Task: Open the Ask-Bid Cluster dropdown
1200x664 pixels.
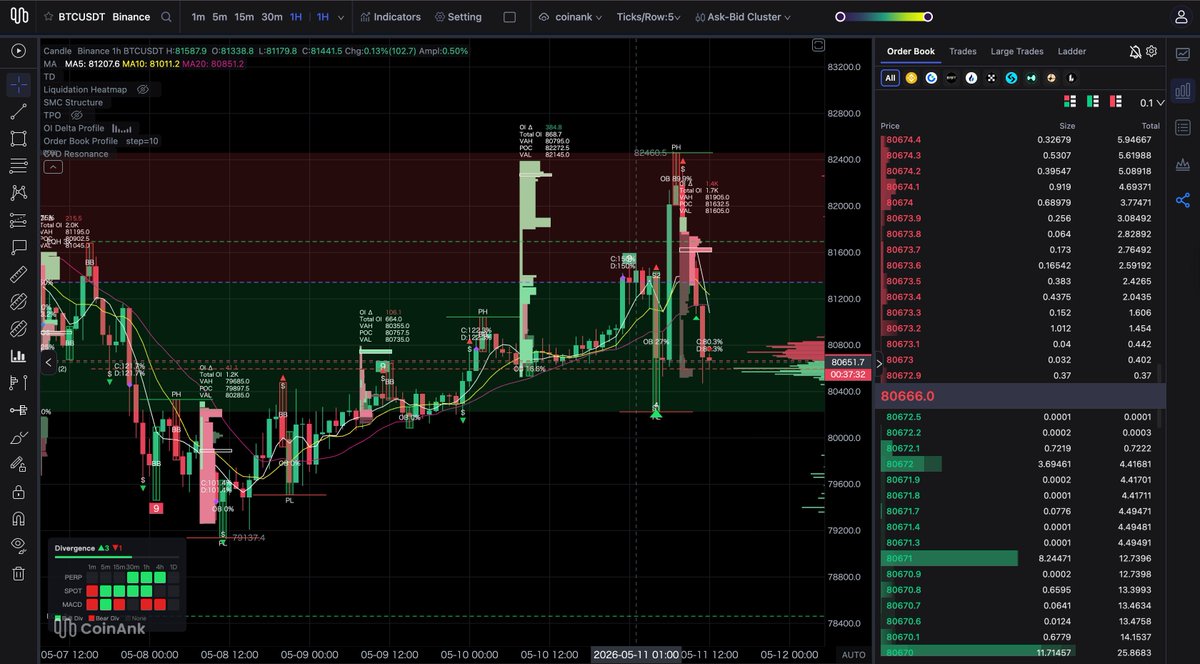Action: 742,17
